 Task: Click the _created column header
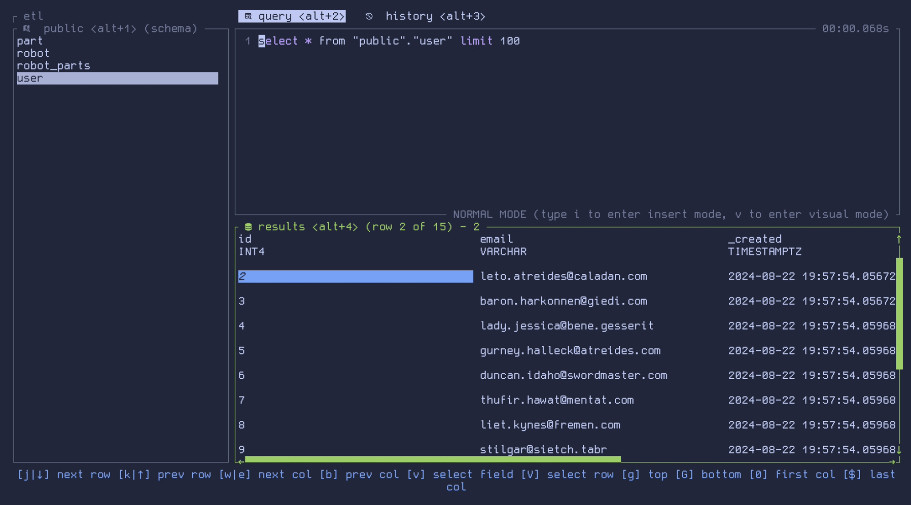(755, 239)
